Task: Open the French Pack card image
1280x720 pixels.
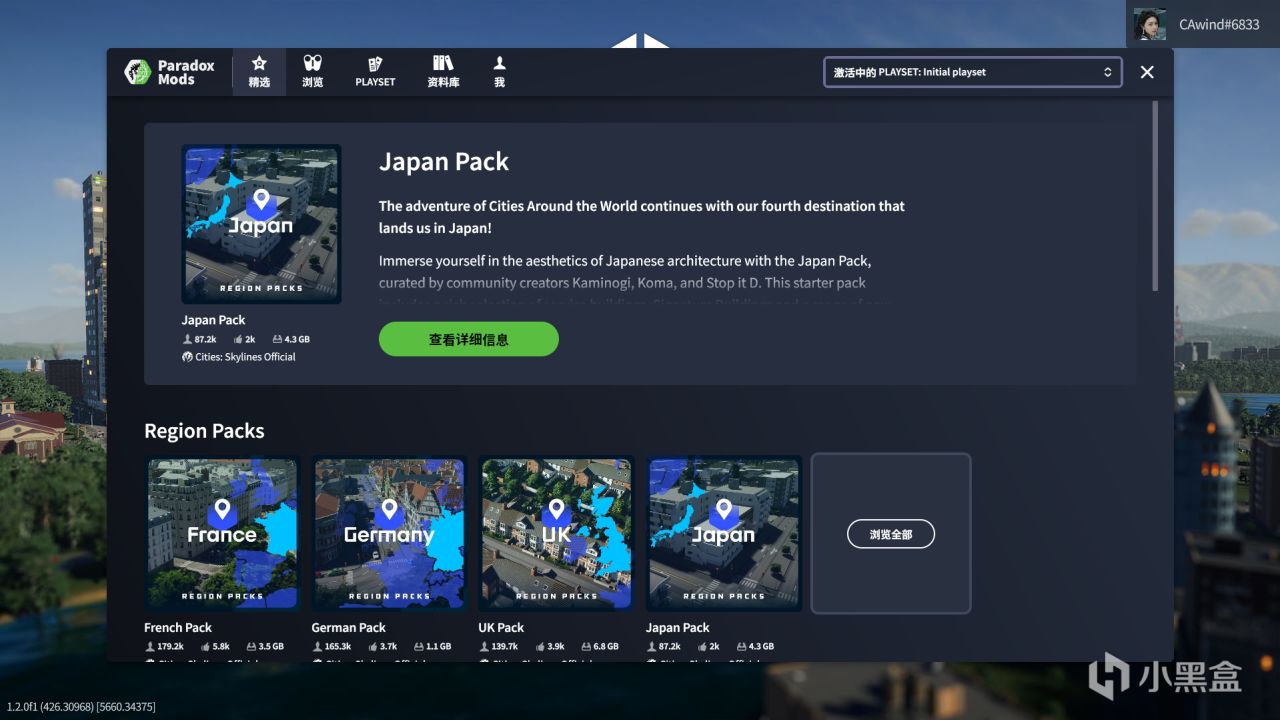Action: pyautogui.click(x=222, y=533)
